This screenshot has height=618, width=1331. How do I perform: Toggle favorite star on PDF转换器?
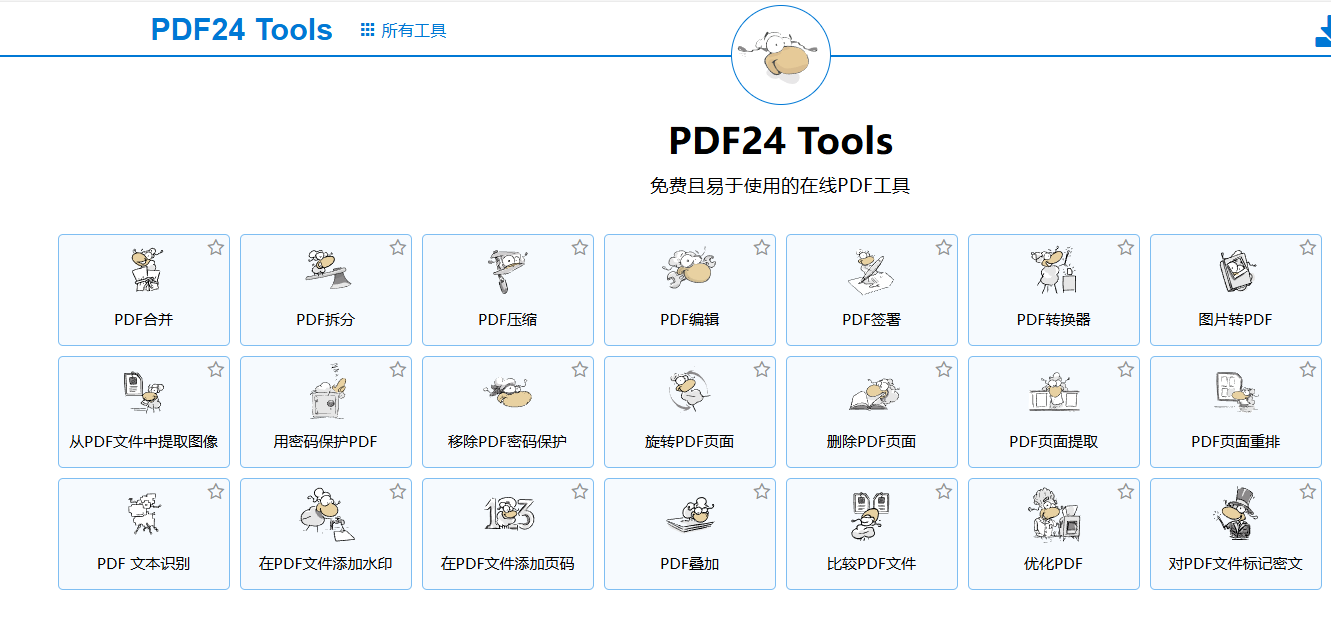point(1126,248)
